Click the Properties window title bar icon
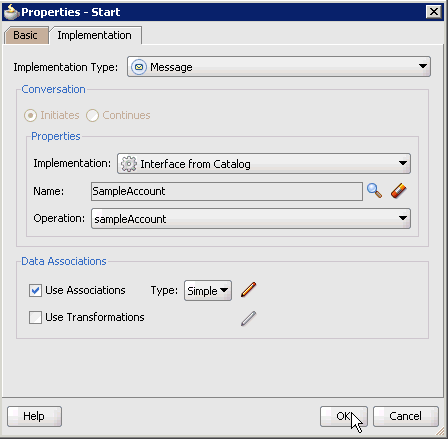448x439 pixels. (x=11, y=12)
